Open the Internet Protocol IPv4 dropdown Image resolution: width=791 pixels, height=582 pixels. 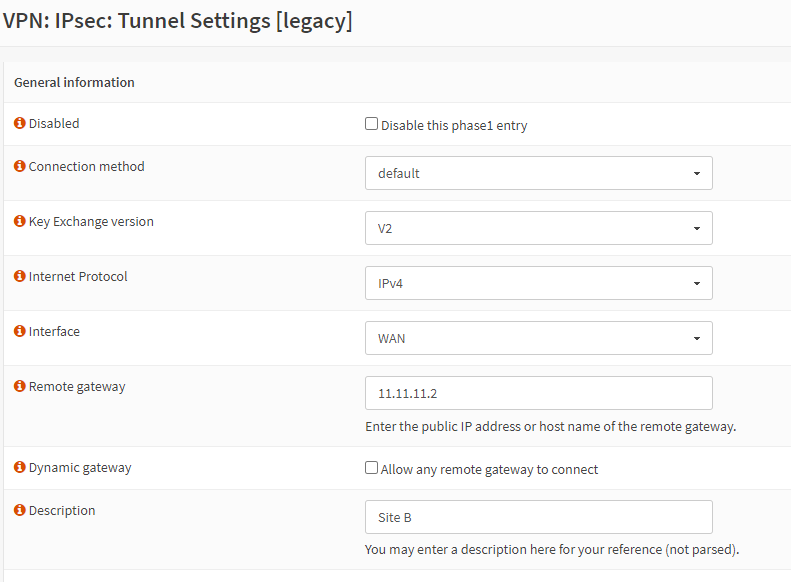(538, 283)
